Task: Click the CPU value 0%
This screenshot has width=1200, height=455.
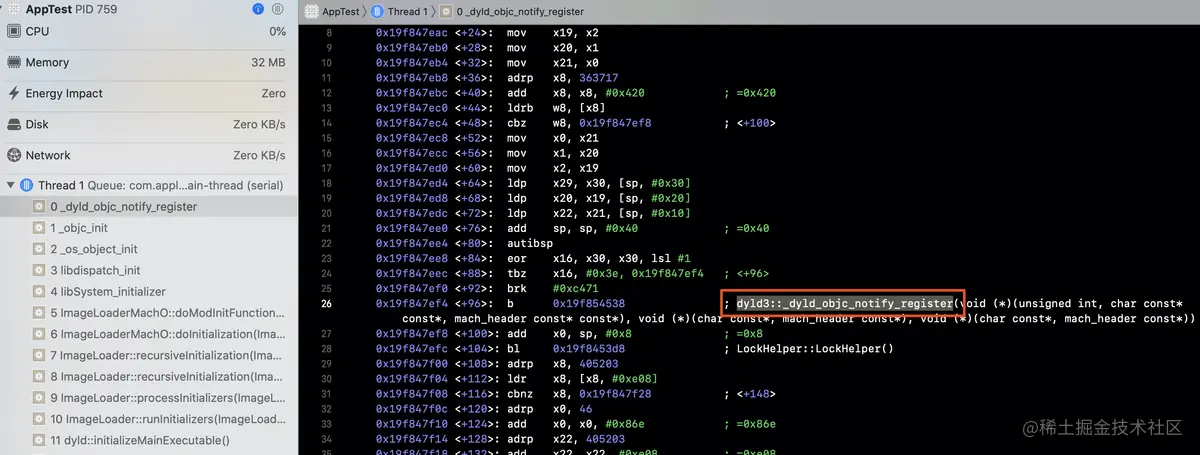Action: click(277, 31)
